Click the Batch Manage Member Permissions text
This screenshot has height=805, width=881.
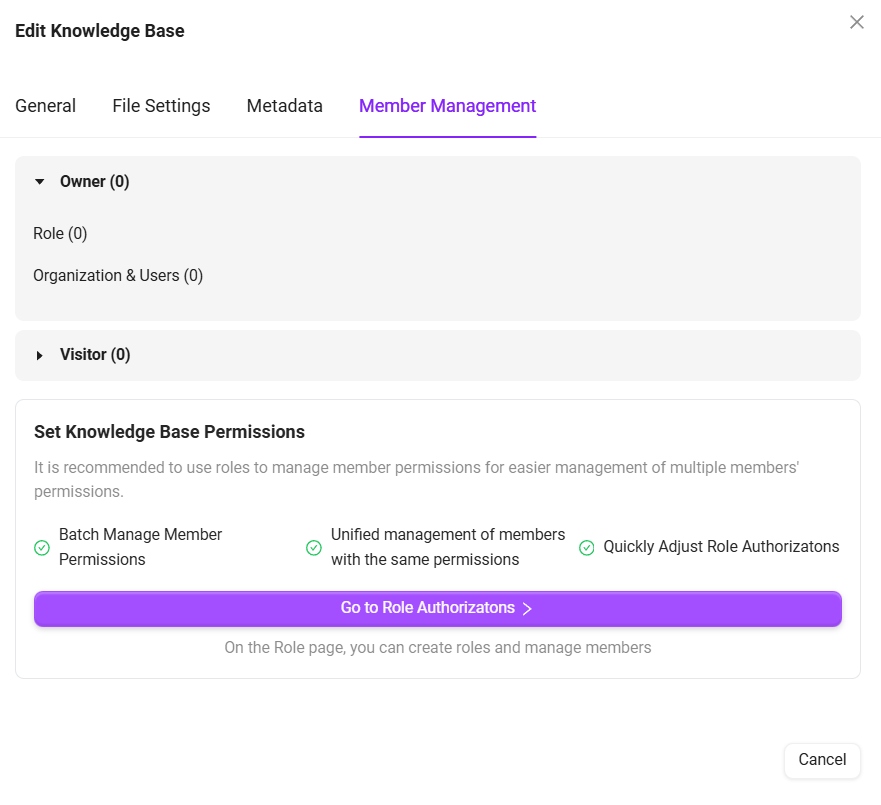(140, 547)
